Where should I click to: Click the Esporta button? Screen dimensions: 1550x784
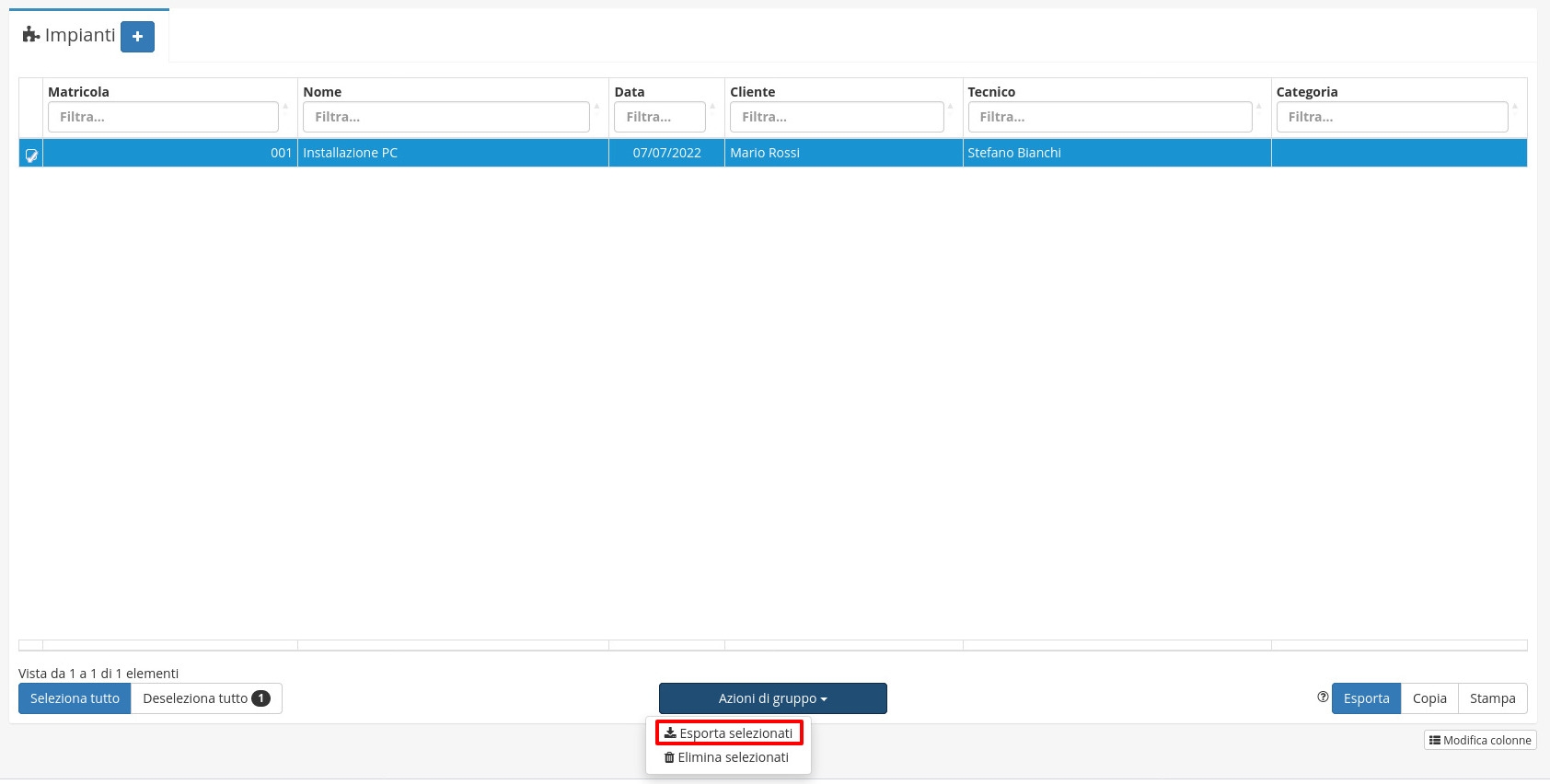point(1366,698)
